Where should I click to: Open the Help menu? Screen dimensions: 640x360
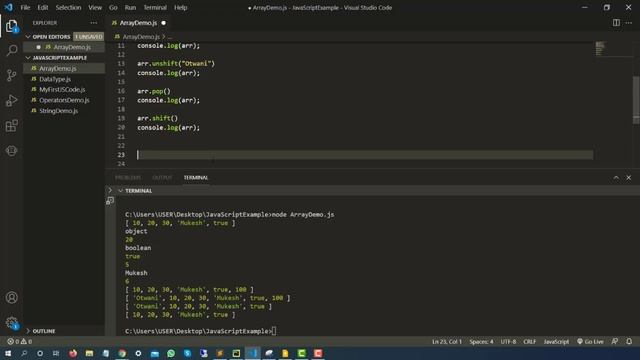click(x=180, y=7)
